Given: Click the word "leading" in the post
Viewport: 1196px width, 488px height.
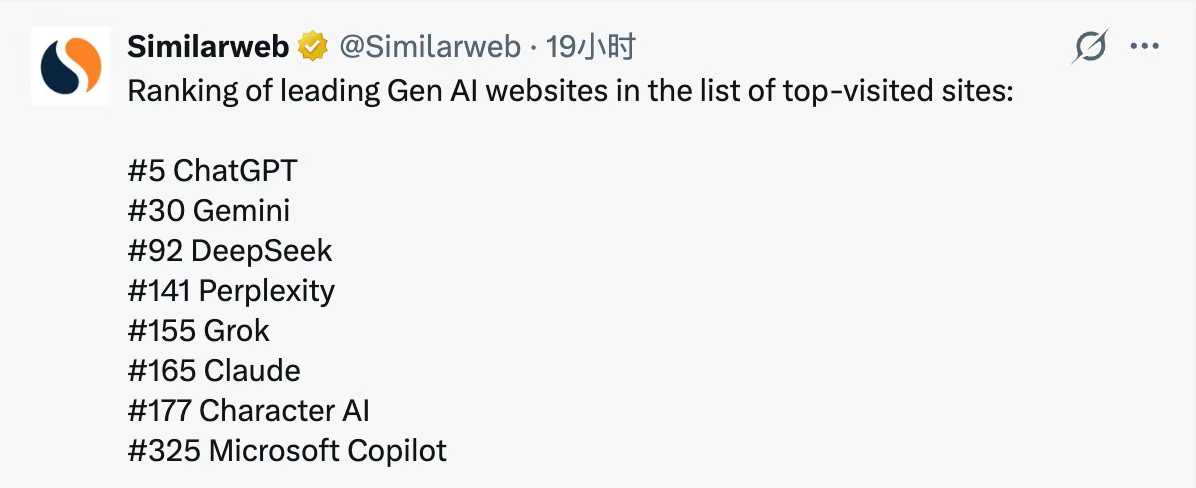Looking at the screenshot, I should (x=325, y=91).
